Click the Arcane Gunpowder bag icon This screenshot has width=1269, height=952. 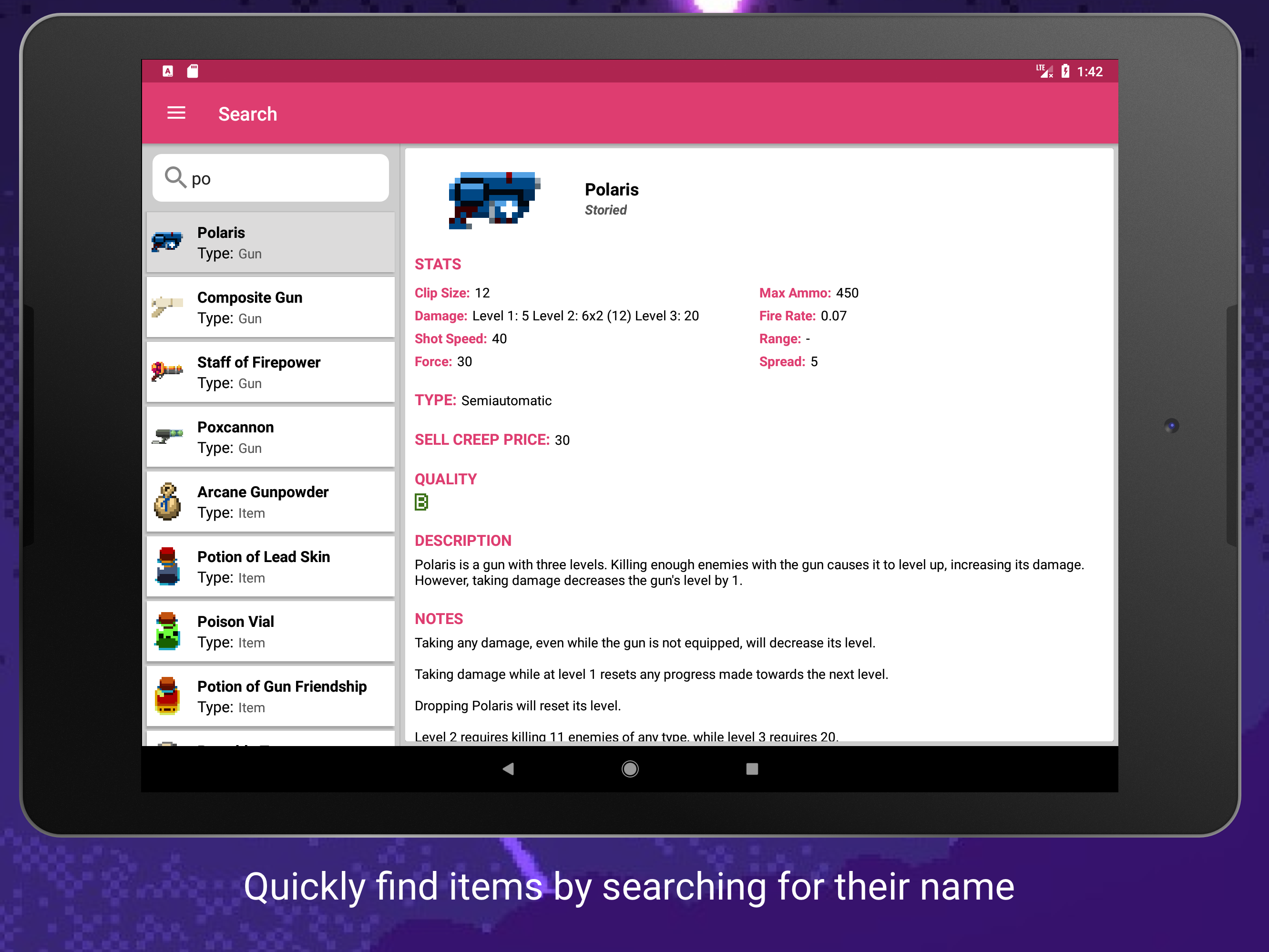point(167,502)
